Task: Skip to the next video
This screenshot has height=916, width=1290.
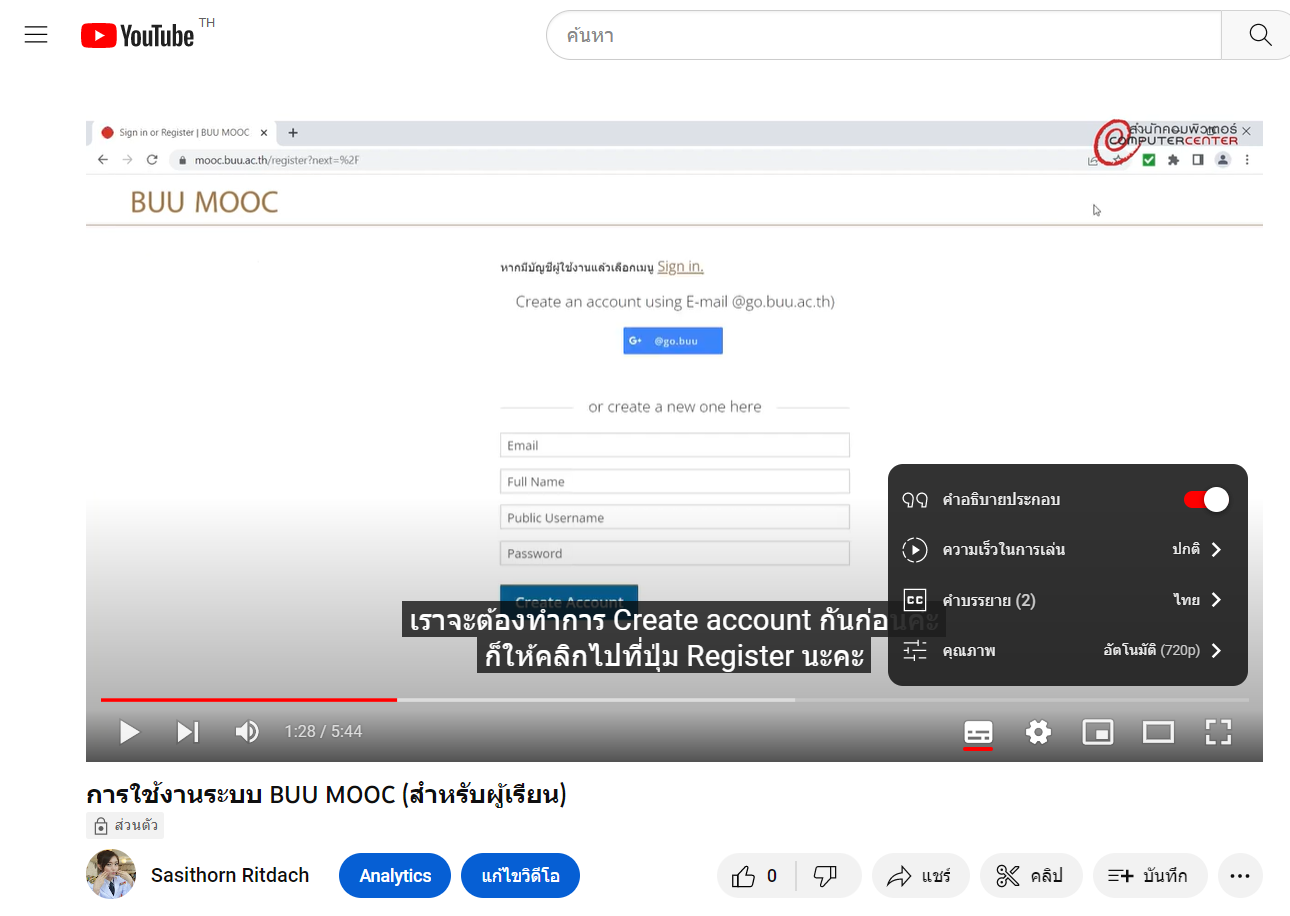Action: coord(187,732)
